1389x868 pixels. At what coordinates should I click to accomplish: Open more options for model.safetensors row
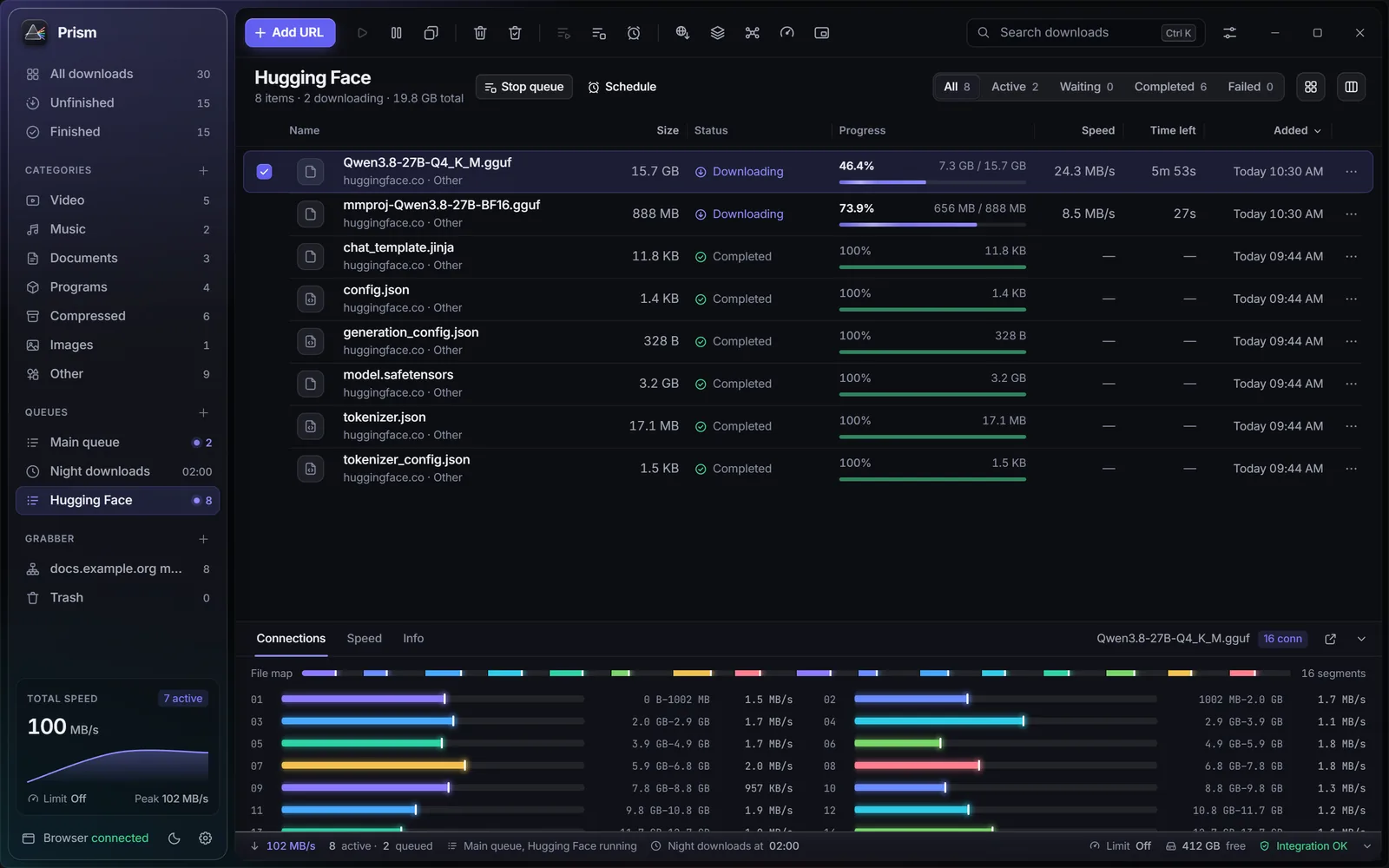pos(1351,384)
